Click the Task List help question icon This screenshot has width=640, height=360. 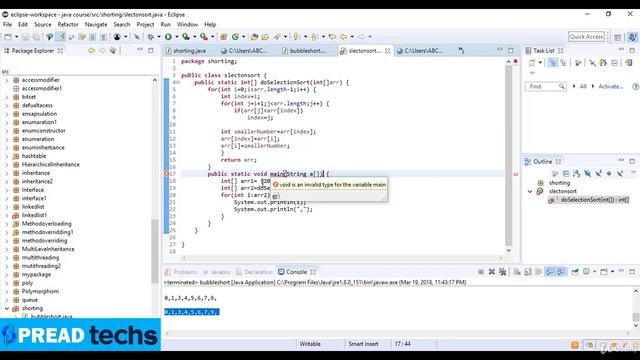(635, 87)
